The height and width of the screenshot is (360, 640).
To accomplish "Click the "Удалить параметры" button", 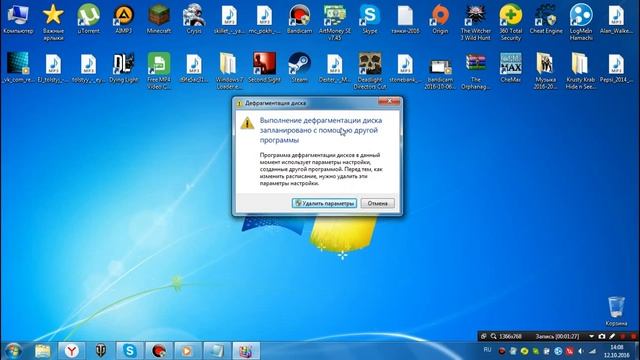I will (x=324, y=203).
